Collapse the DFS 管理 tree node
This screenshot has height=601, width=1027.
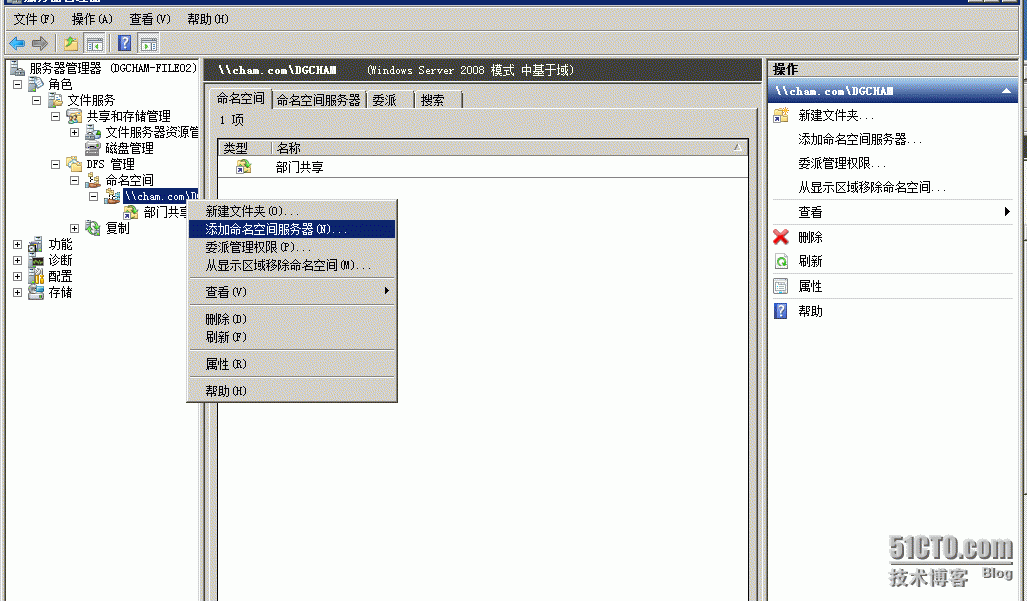(56, 164)
